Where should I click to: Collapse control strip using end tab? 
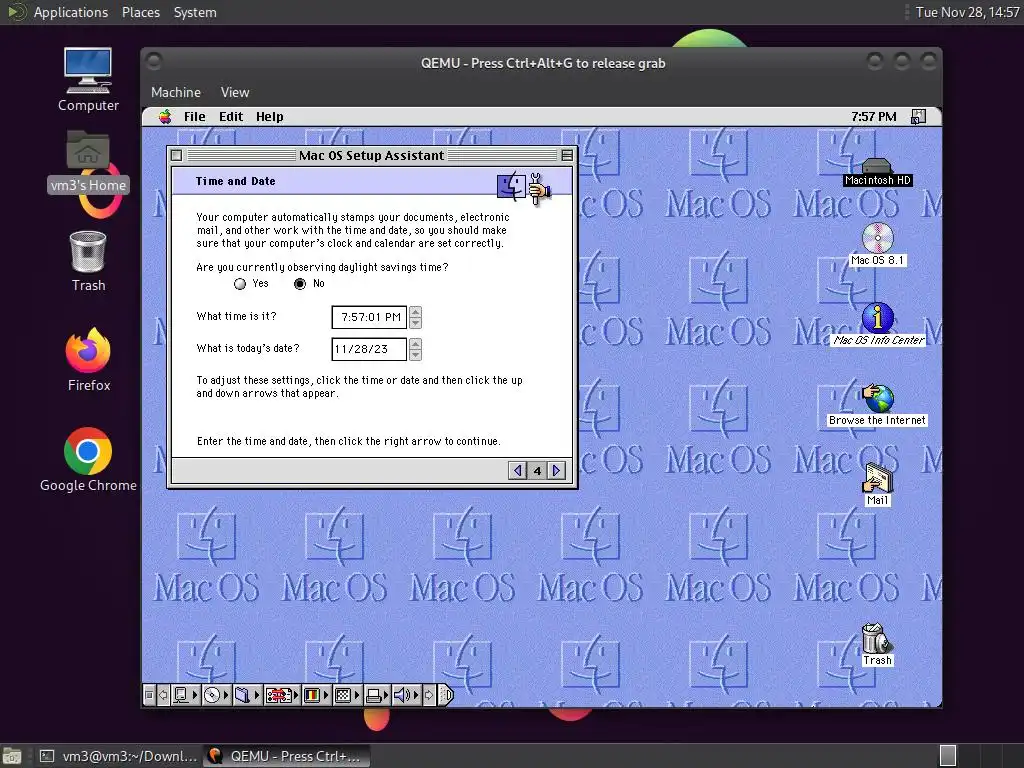click(447, 696)
